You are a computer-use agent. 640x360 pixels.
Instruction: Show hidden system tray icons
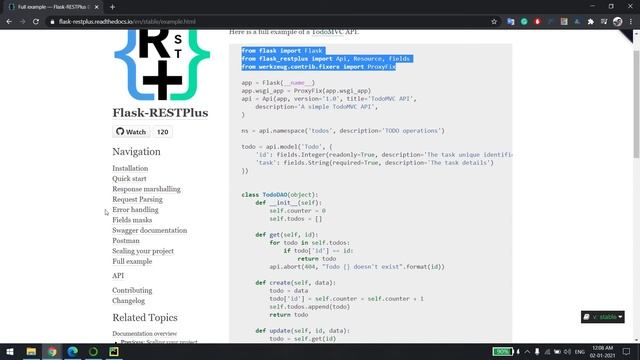(527, 351)
